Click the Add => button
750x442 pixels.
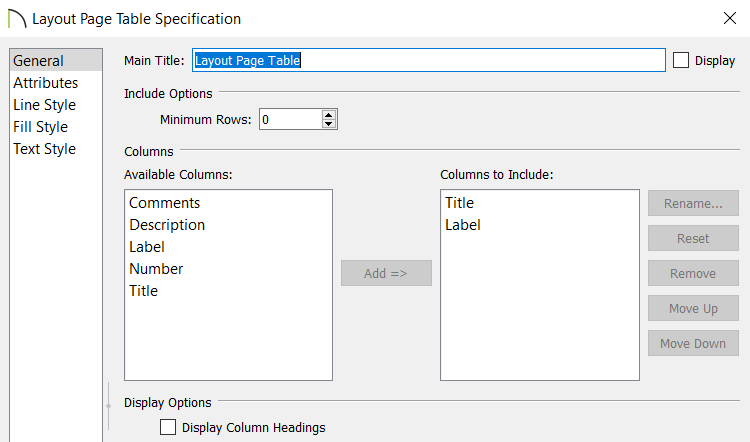pyautogui.click(x=386, y=273)
